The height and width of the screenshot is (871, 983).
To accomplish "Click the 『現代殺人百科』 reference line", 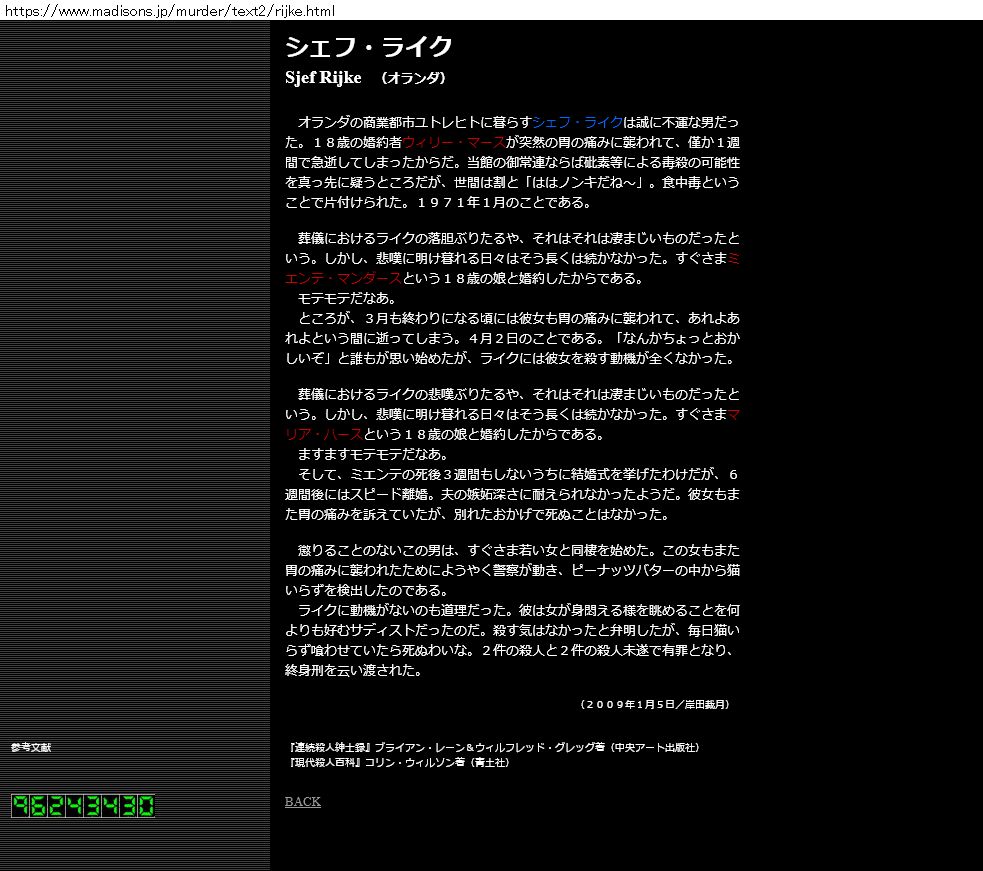I will 398,762.
